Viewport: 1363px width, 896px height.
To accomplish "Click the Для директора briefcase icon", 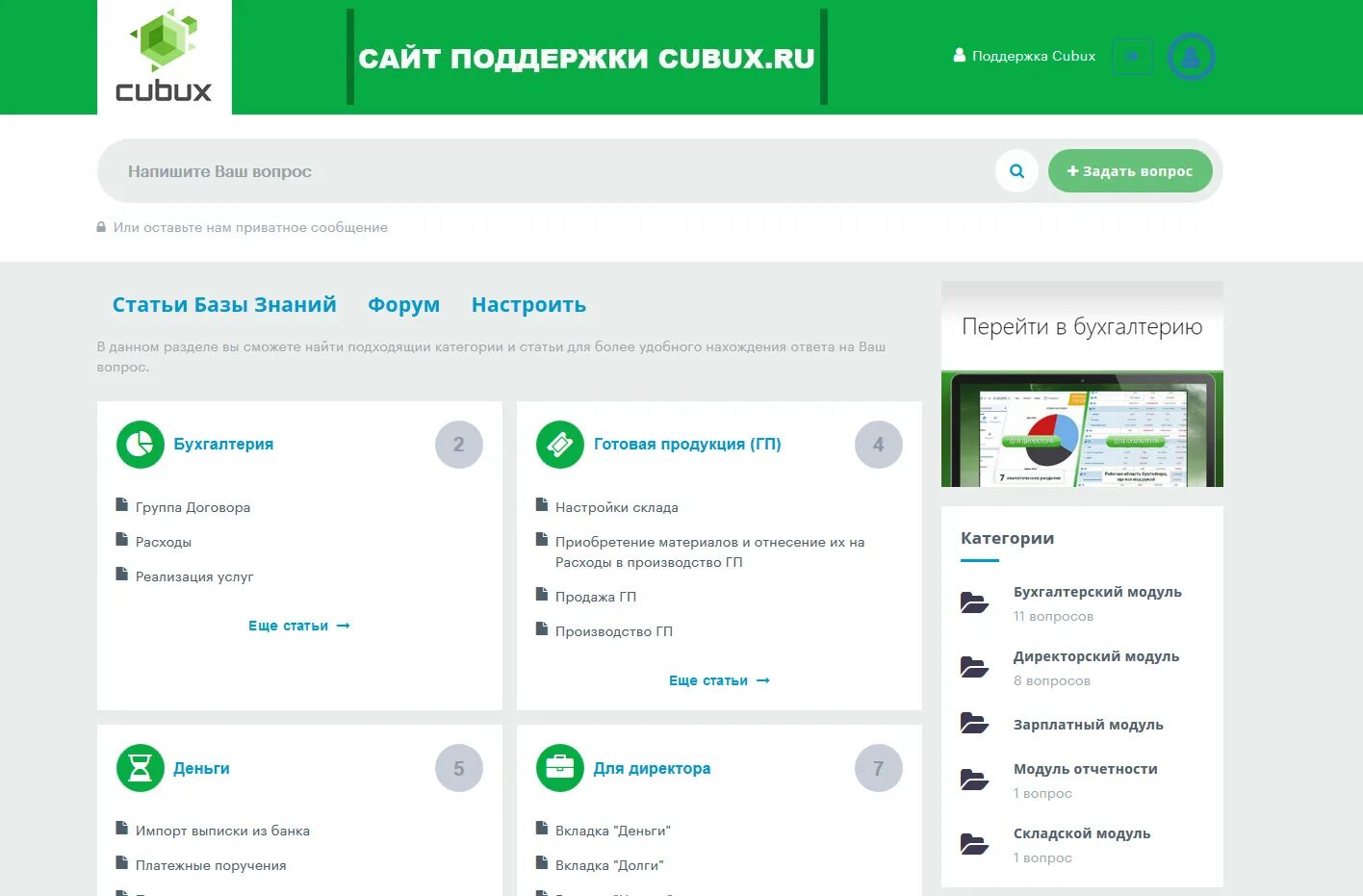I will (x=560, y=768).
